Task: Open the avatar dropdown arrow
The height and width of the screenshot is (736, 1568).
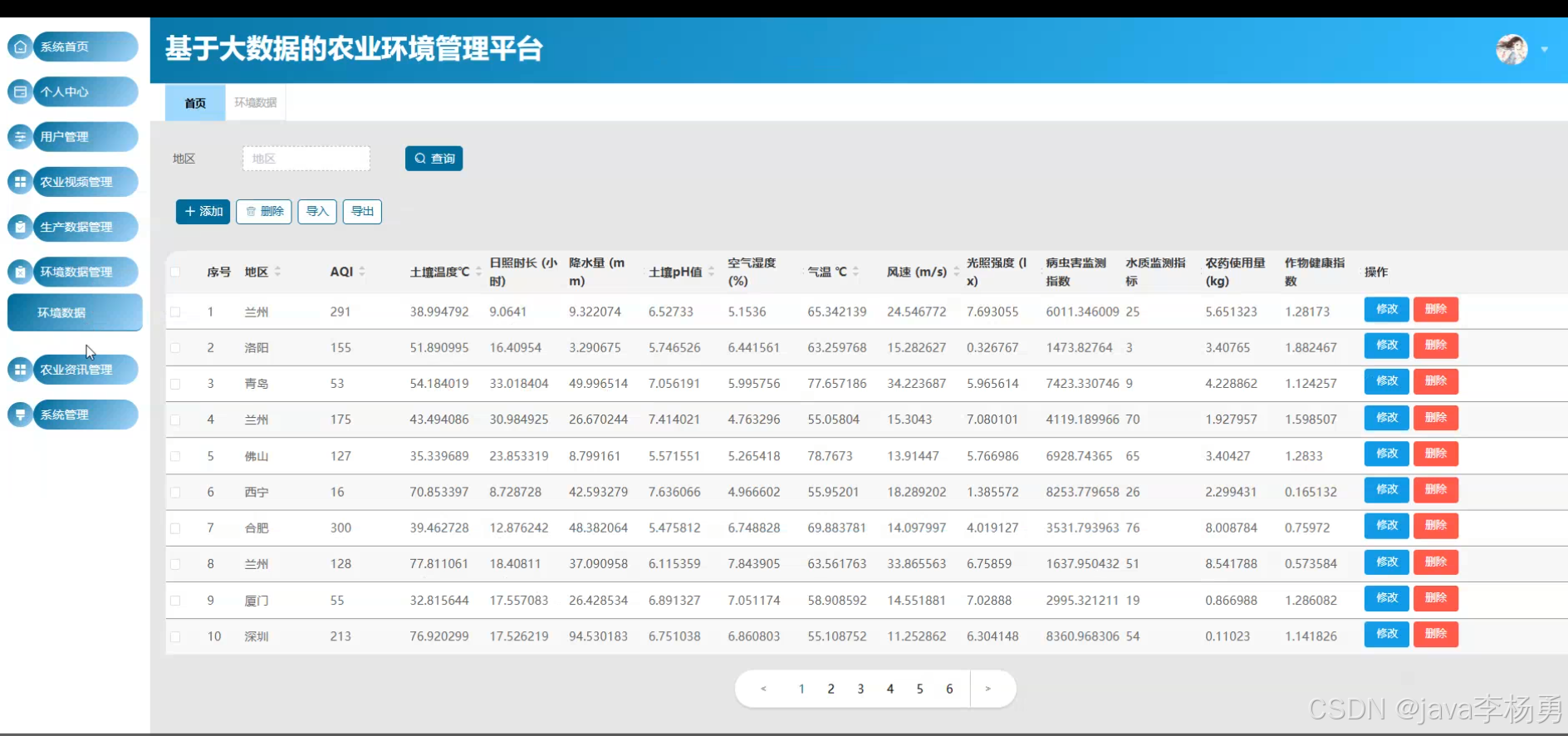Action: tap(1545, 50)
